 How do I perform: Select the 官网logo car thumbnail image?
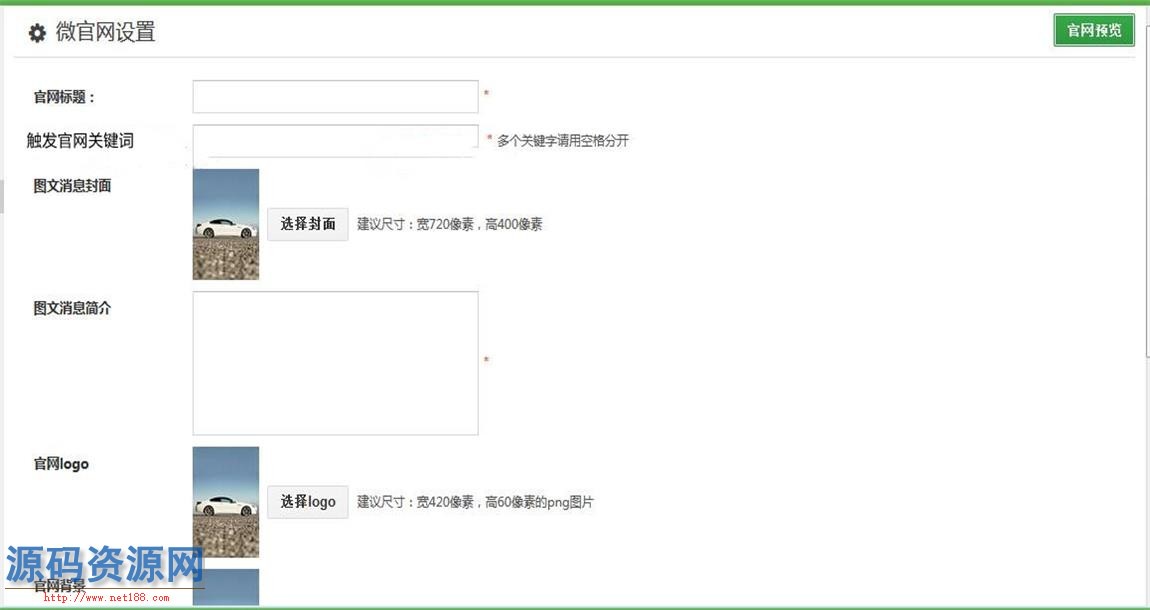(x=226, y=501)
